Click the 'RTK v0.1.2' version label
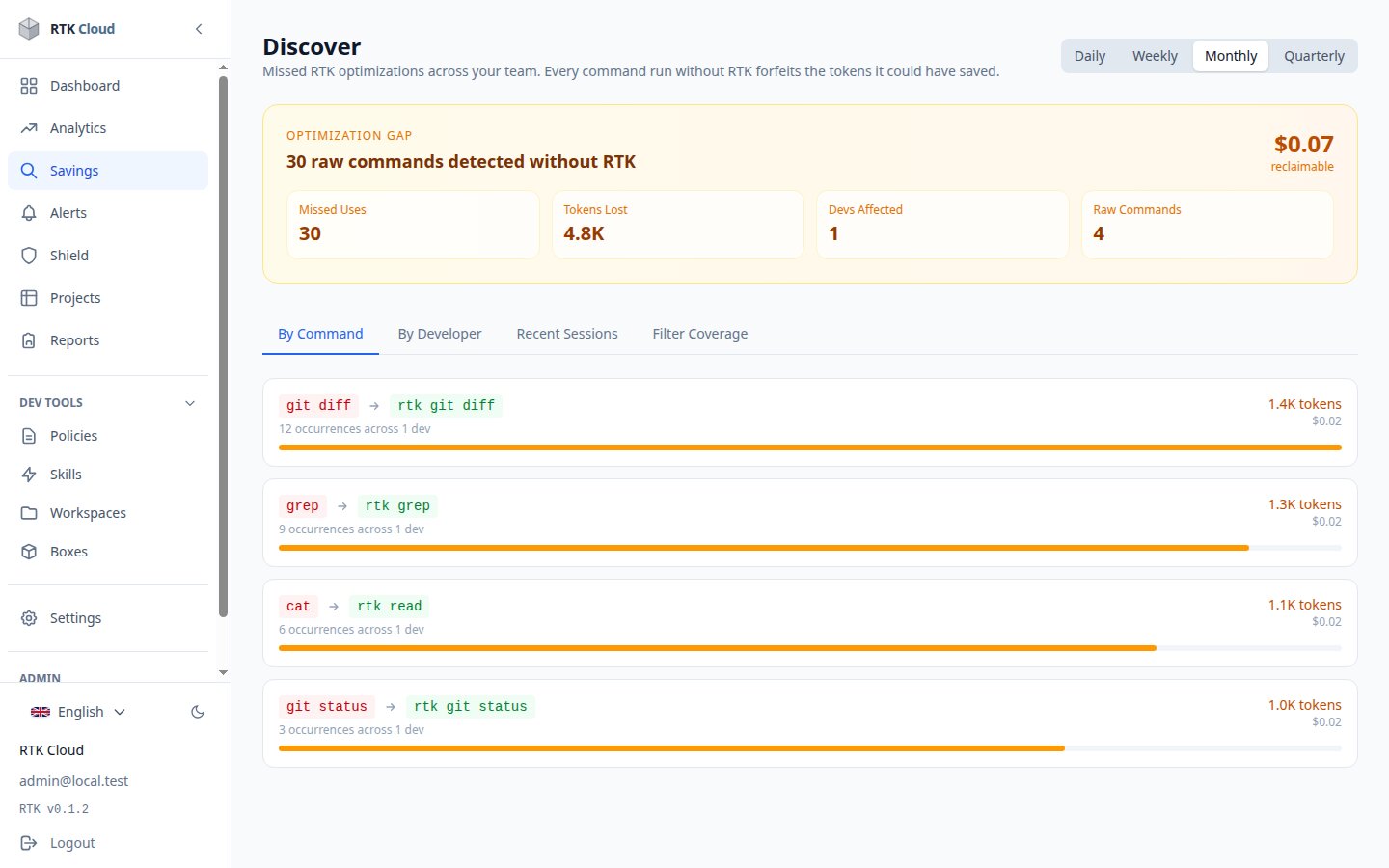 [54, 809]
